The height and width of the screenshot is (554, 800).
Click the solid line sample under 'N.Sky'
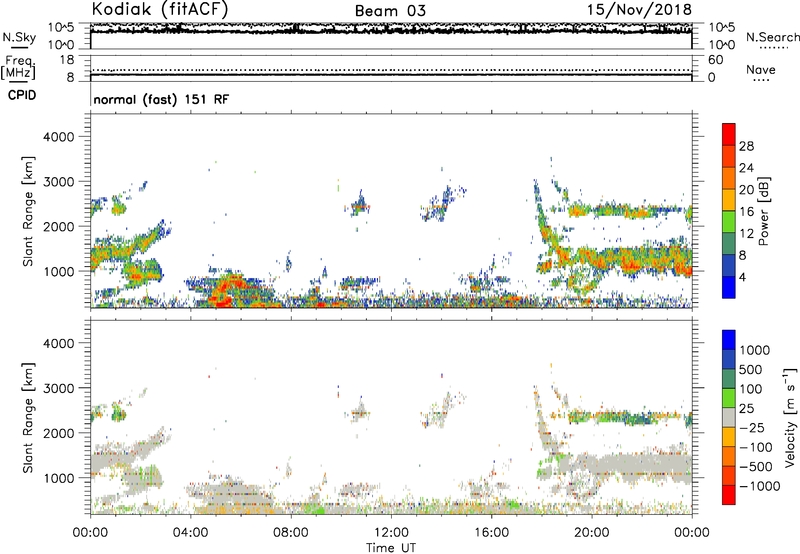pyautogui.click(x=19, y=48)
